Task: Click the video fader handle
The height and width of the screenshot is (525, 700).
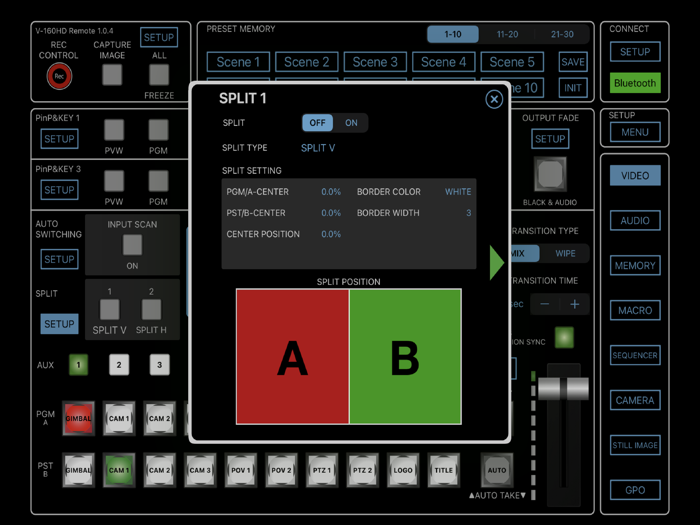Action: click(x=563, y=389)
